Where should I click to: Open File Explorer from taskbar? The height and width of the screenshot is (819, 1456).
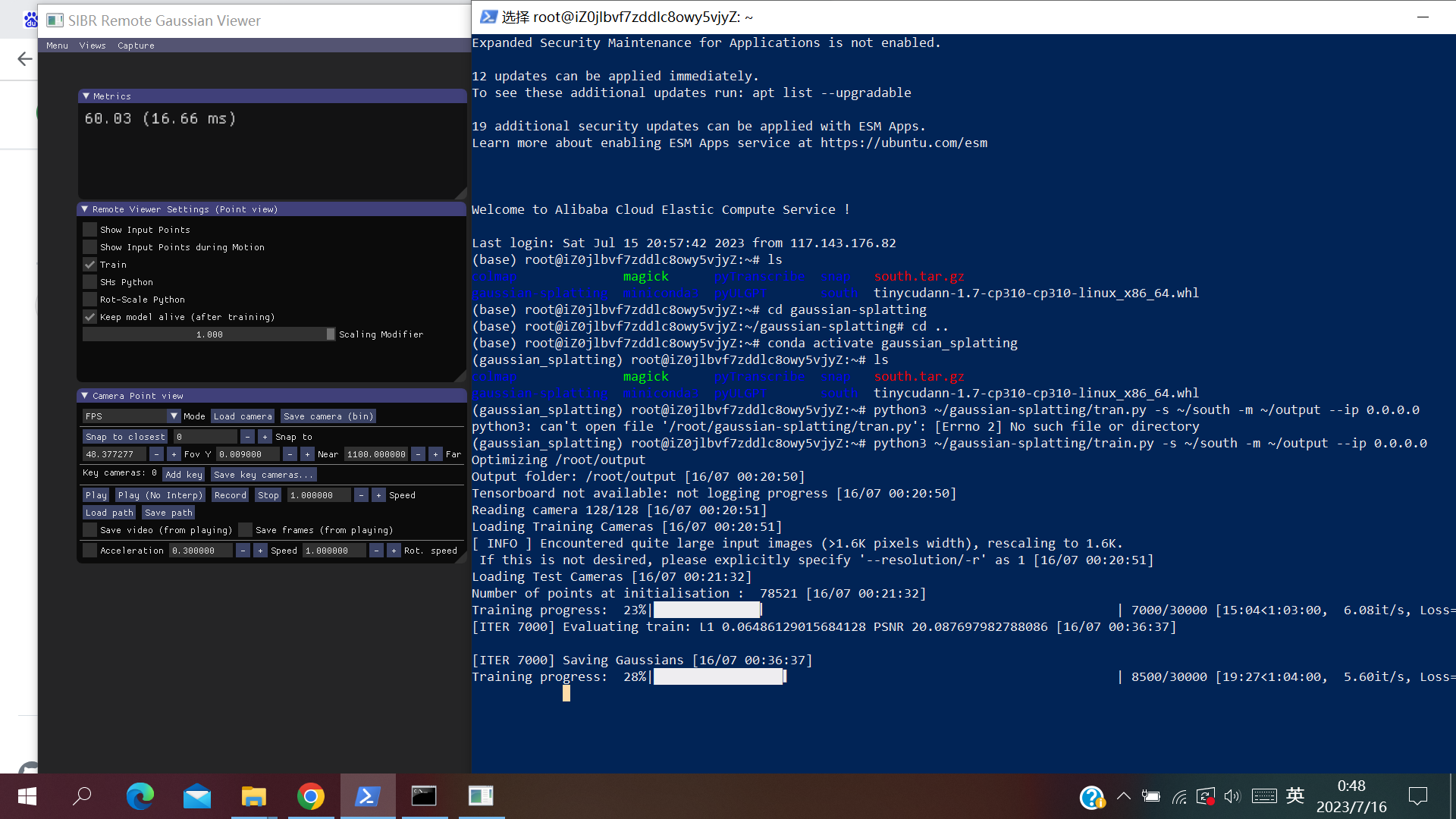click(x=254, y=796)
